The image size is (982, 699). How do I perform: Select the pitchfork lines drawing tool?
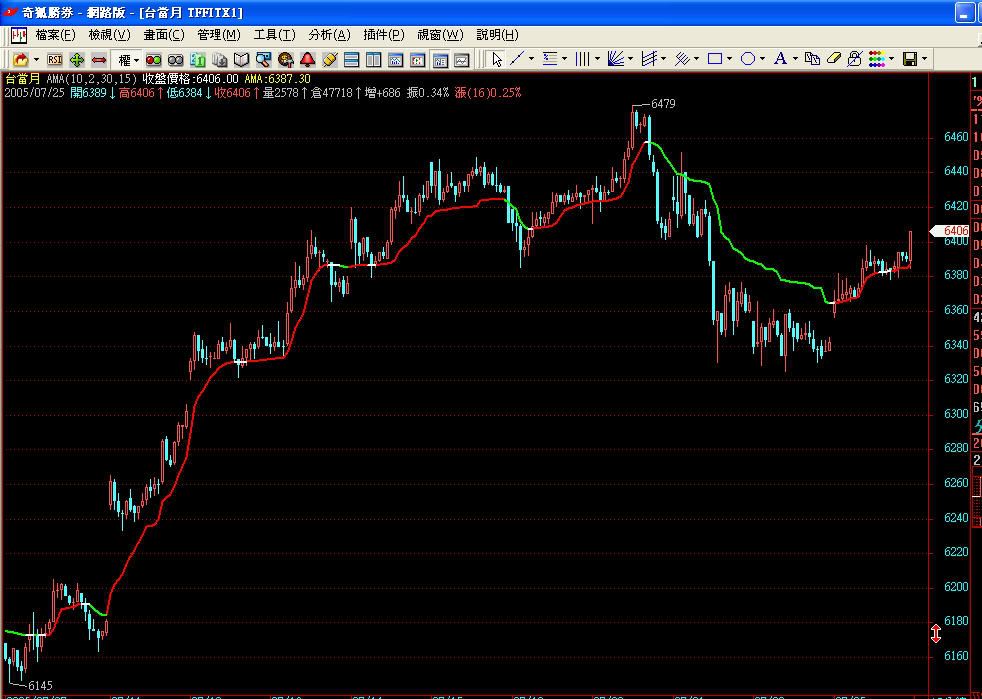point(649,59)
